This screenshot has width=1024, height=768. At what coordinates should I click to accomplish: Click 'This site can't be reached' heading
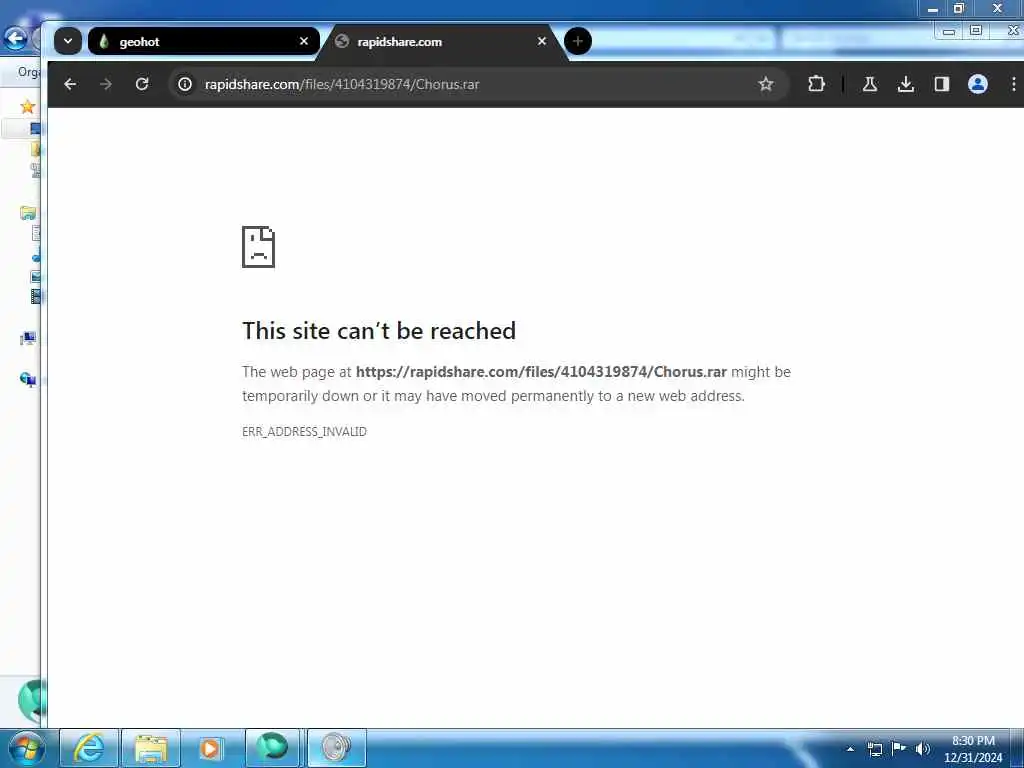click(379, 330)
